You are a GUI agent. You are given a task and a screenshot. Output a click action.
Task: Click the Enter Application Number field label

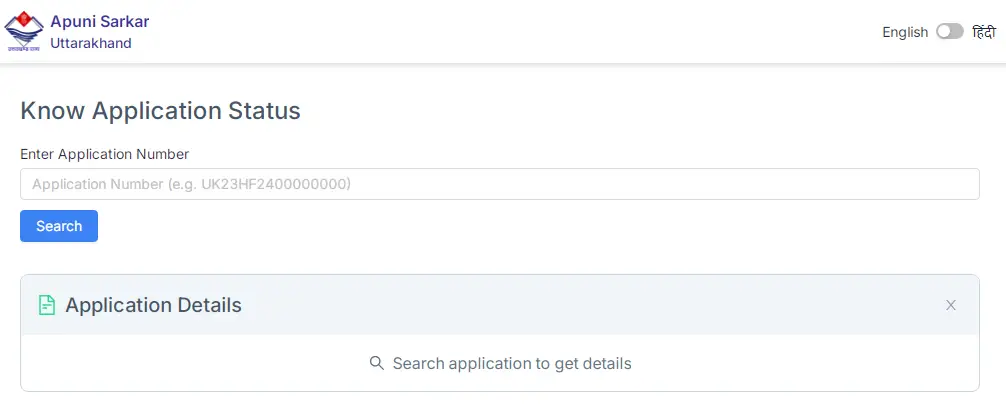pos(105,154)
